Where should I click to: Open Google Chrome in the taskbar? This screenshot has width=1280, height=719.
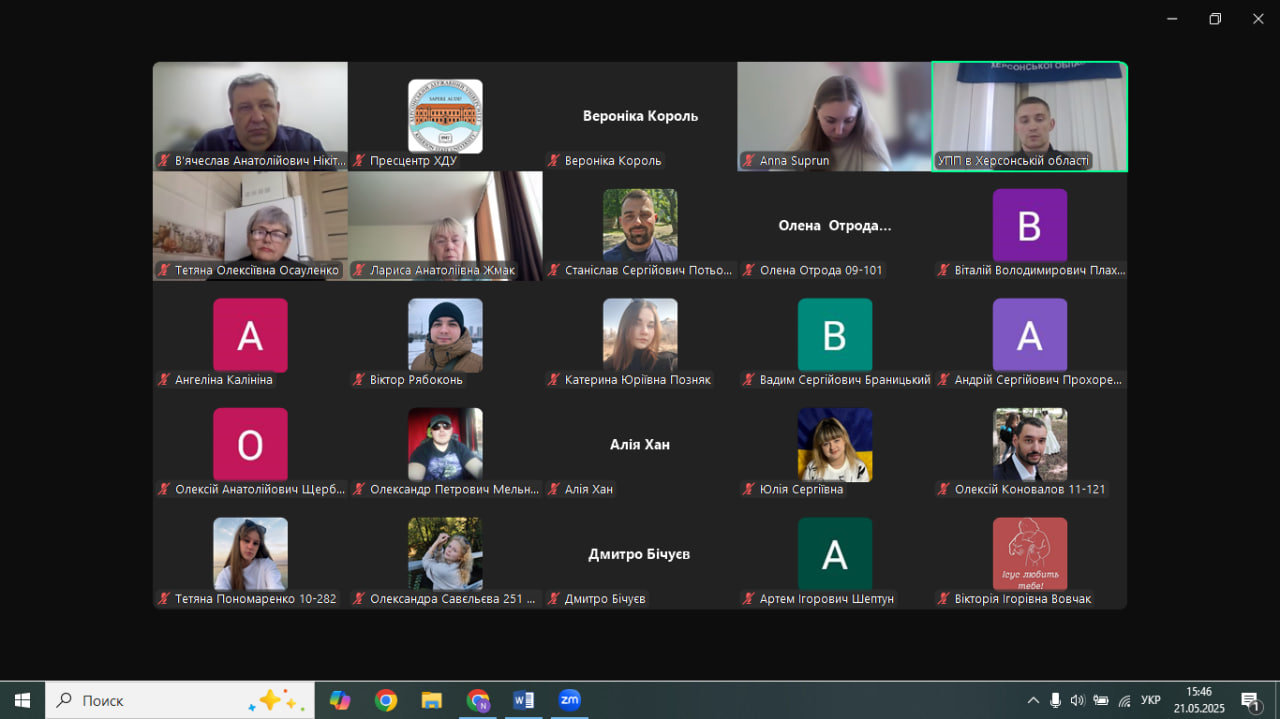(x=386, y=700)
